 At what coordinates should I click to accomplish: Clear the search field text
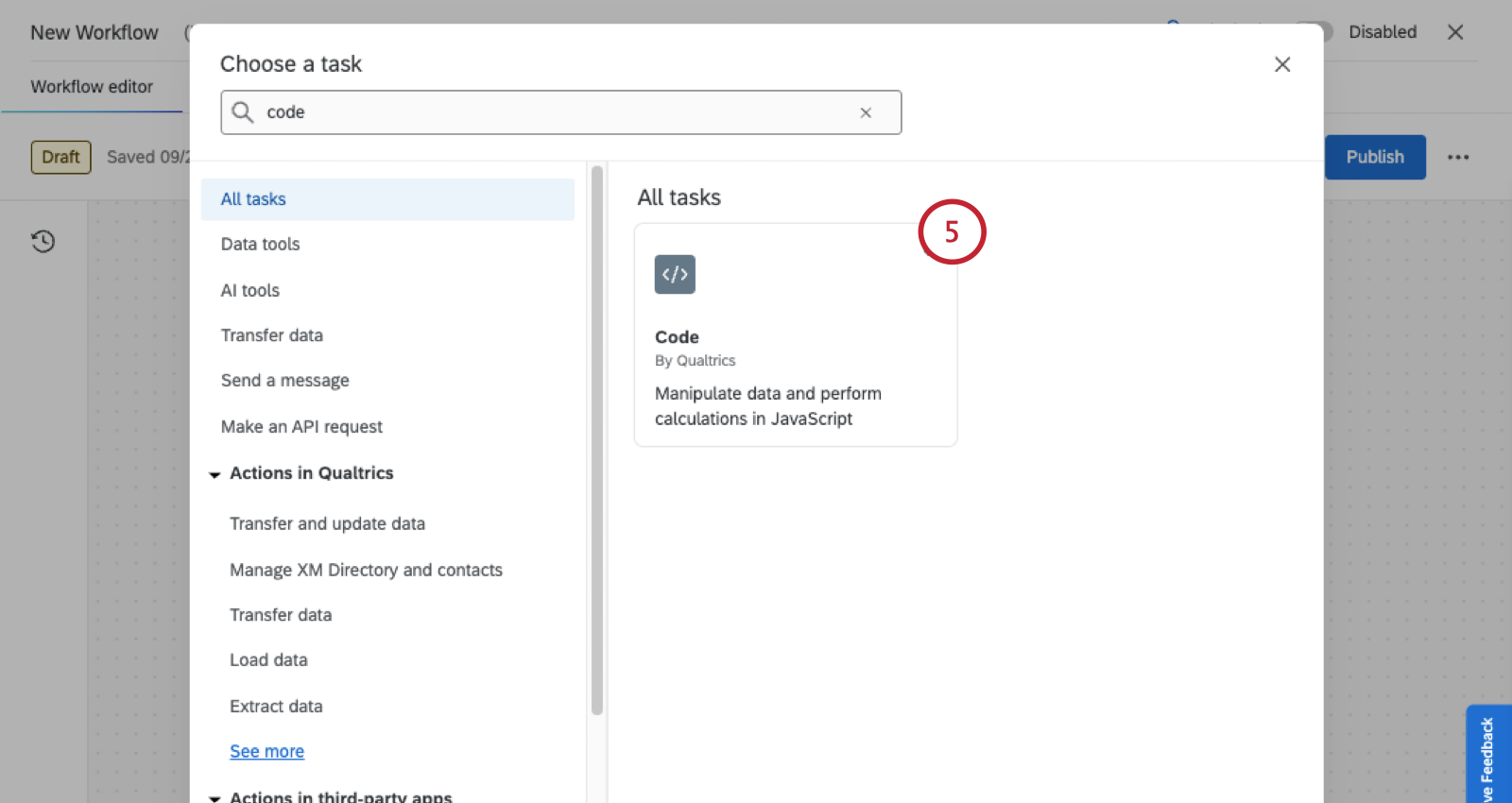[866, 112]
